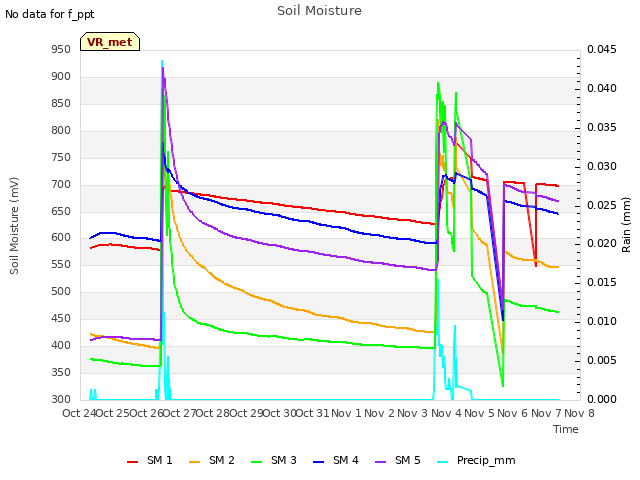Toggle SM 4 series in legend
Image resolution: width=640 pixels, height=480 pixels.
tap(336, 460)
